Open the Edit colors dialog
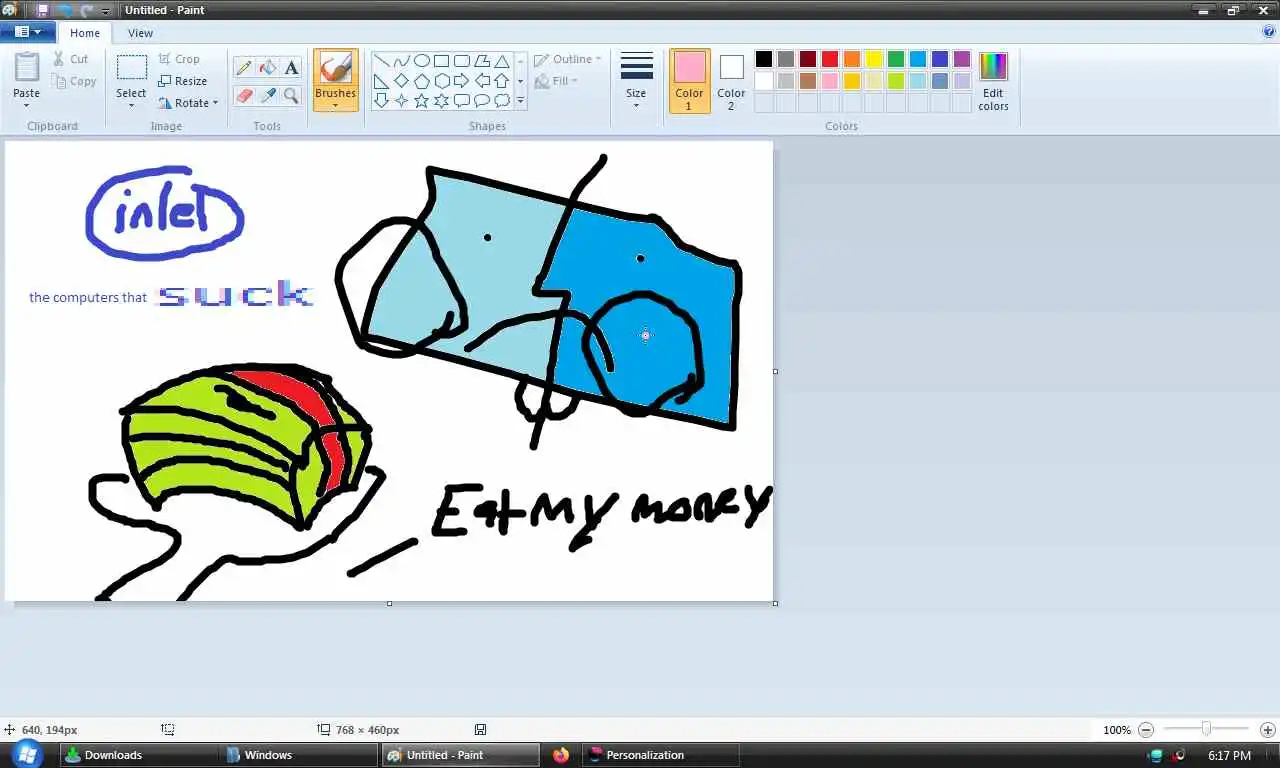Image resolution: width=1280 pixels, height=768 pixels. pyautogui.click(x=993, y=81)
